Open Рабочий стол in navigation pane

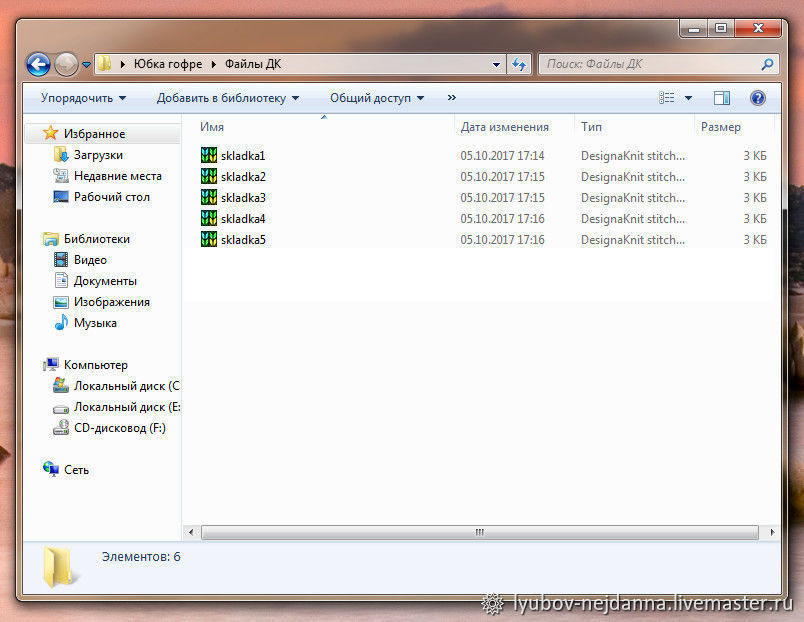[x=112, y=197]
